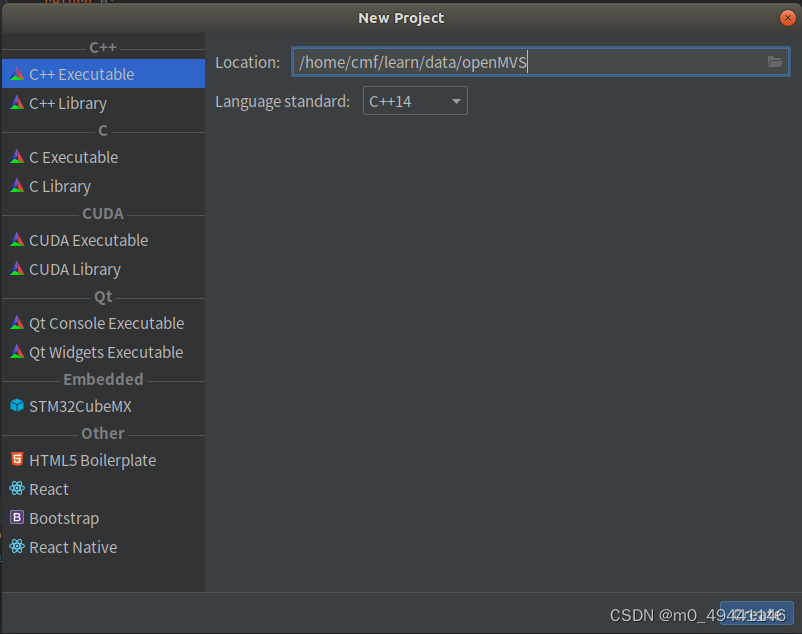Viewport: 802px width, 634px height.
Task: Click the folder browse icon beside Location
Action: 775,61
